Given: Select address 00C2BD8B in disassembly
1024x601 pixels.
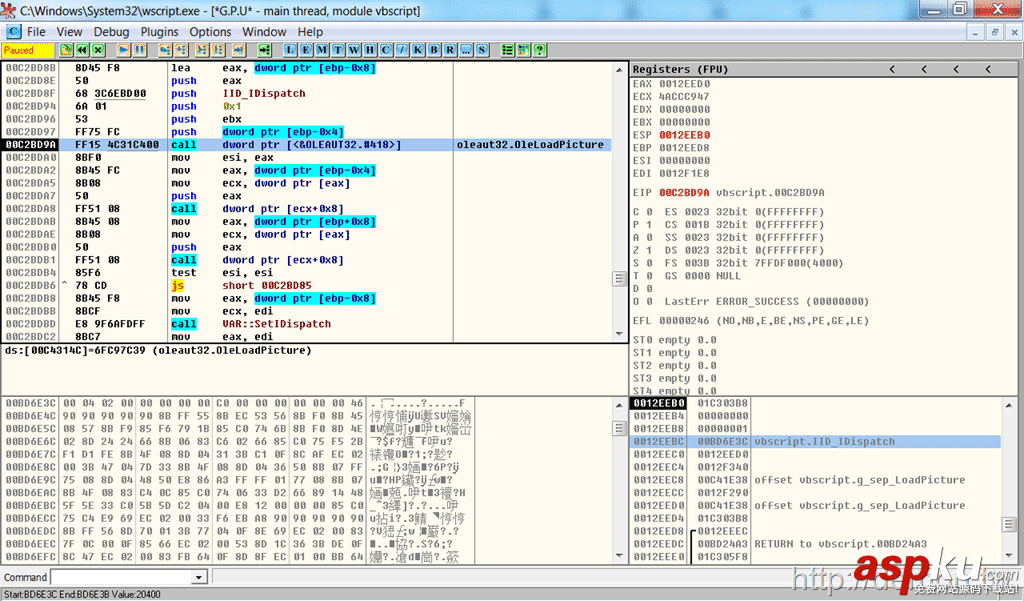Looking at the screenshot, I should [x=31, y=68].
